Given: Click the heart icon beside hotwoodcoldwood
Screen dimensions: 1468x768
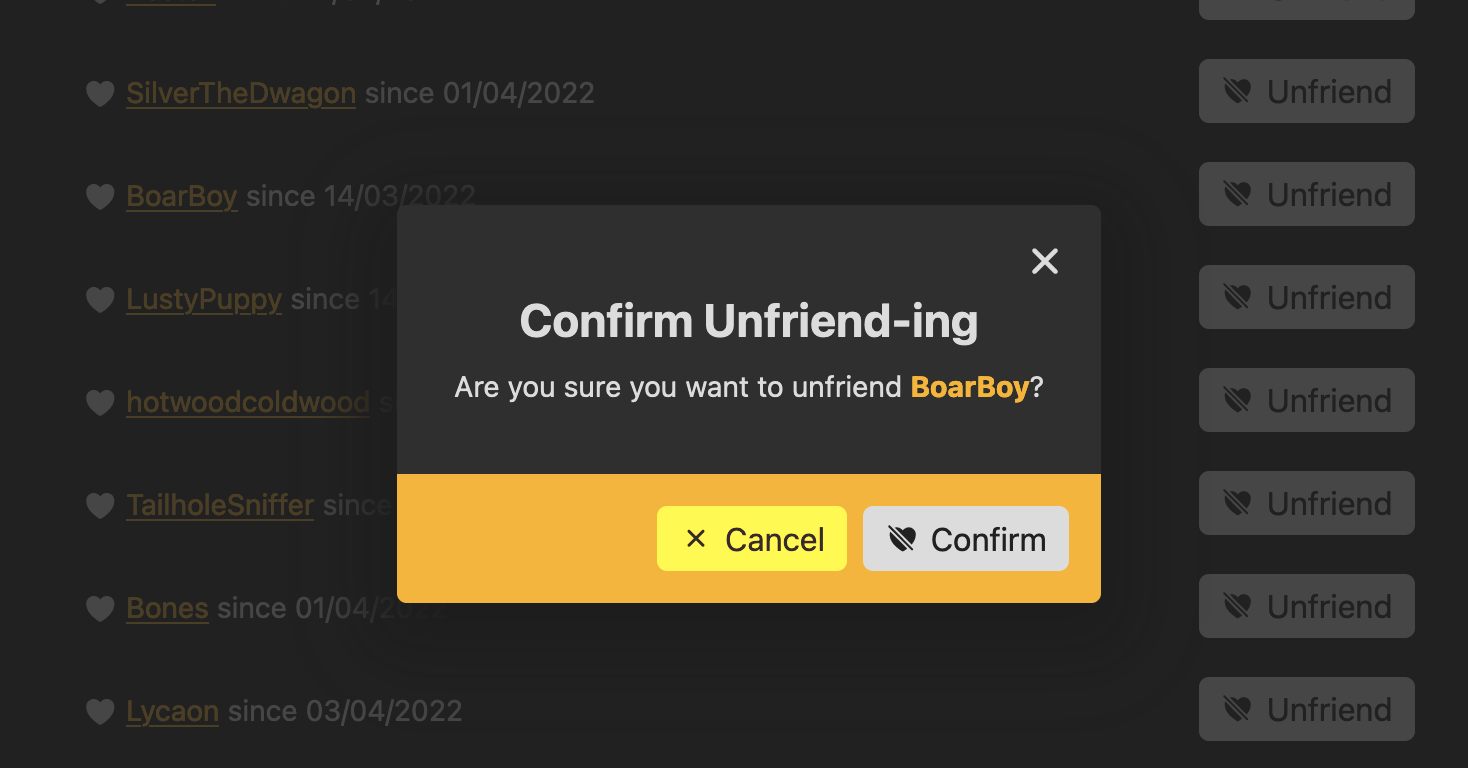Looking at the screenshot, I should (100, 402).
